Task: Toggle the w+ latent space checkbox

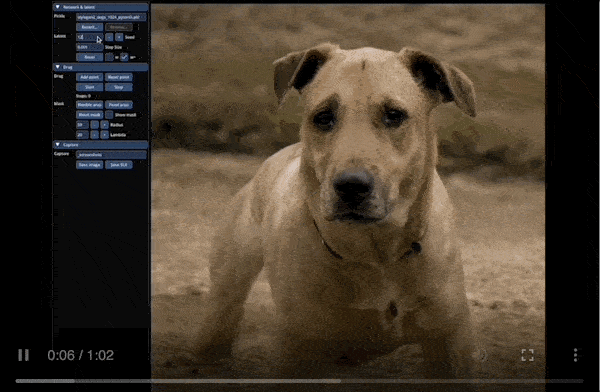Action: pyautogui.click(x=124, y=57)
